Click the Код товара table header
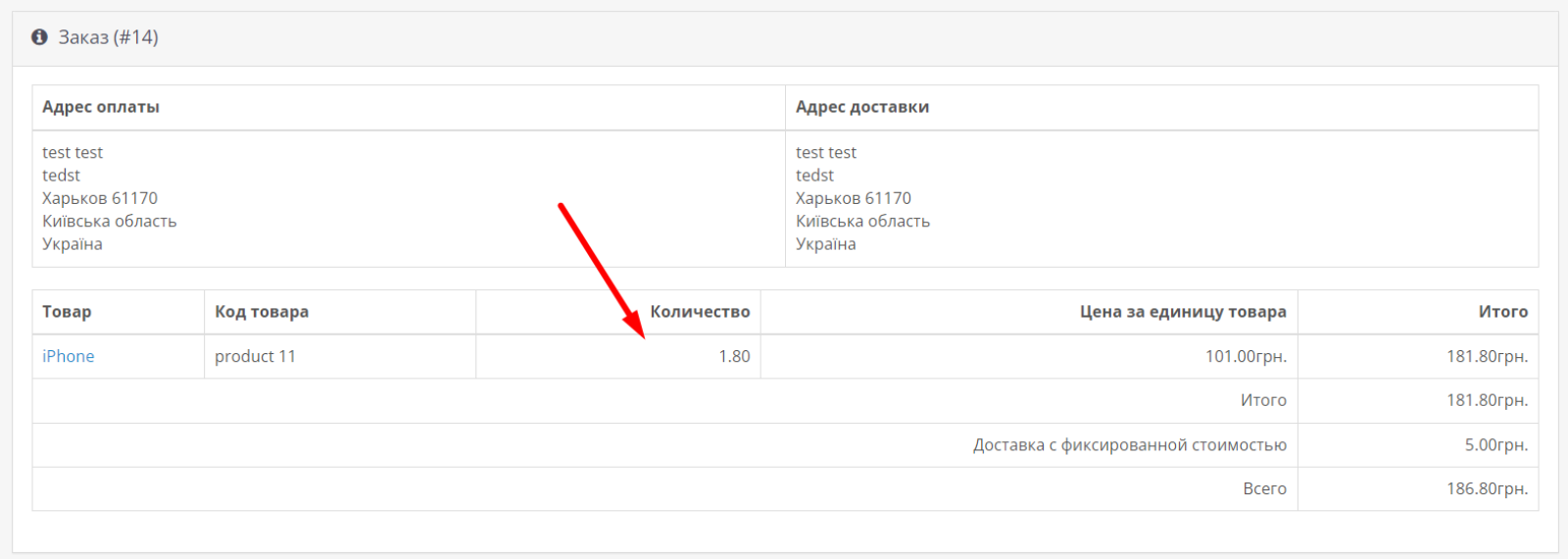 click(x=262, y=312)
